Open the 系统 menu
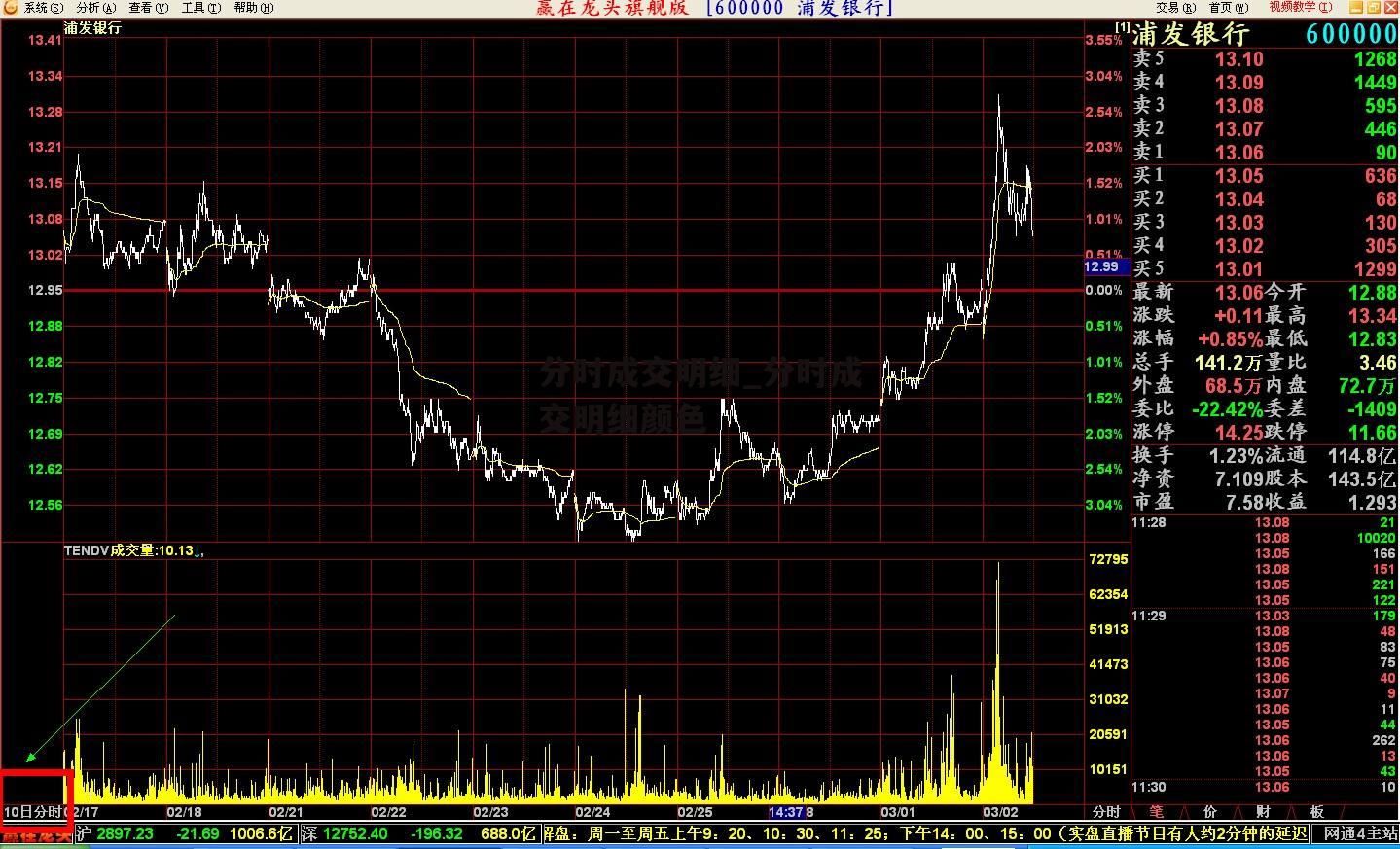The height and width of the screenshot is (849, 1400). click(x=44, y=8)
